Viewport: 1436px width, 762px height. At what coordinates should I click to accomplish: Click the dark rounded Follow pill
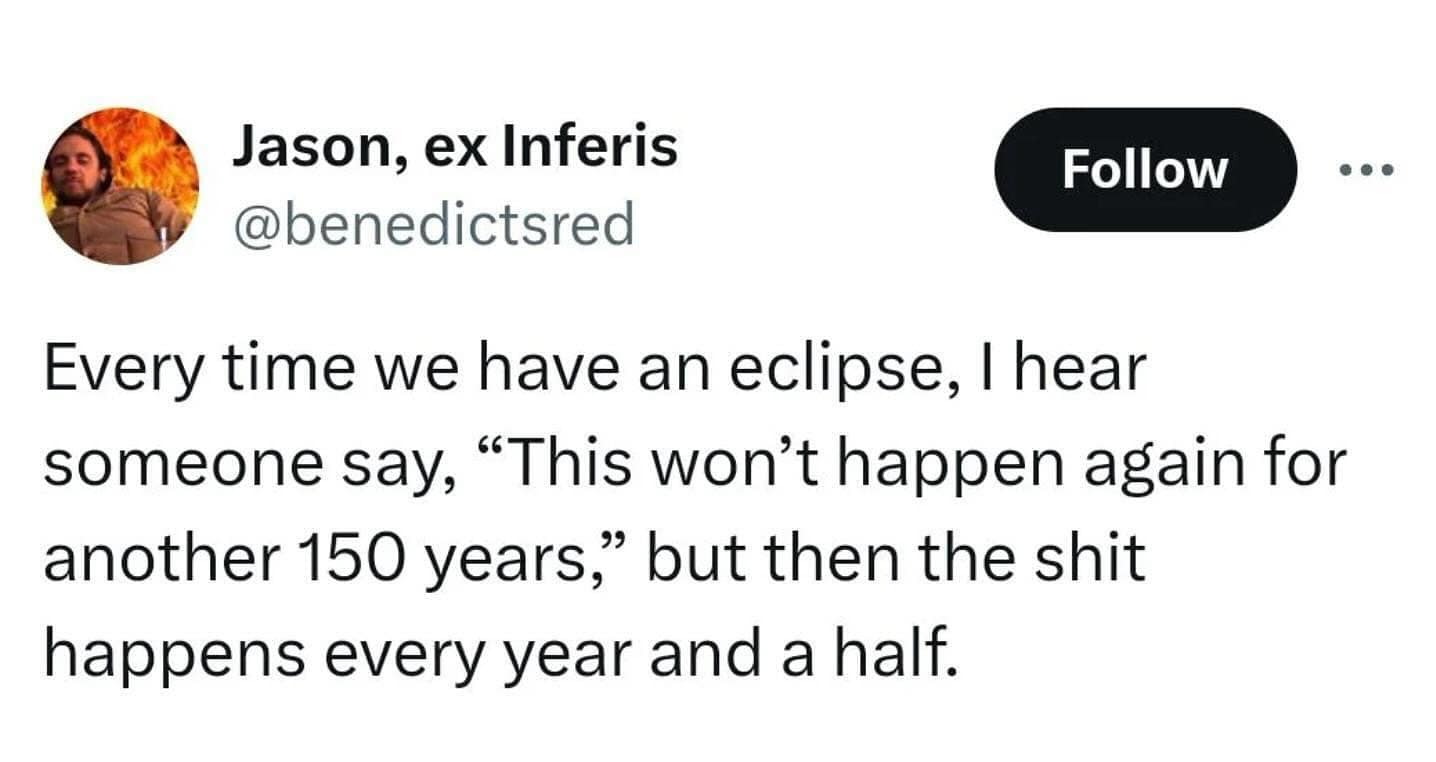click(x=1146, y=170)
